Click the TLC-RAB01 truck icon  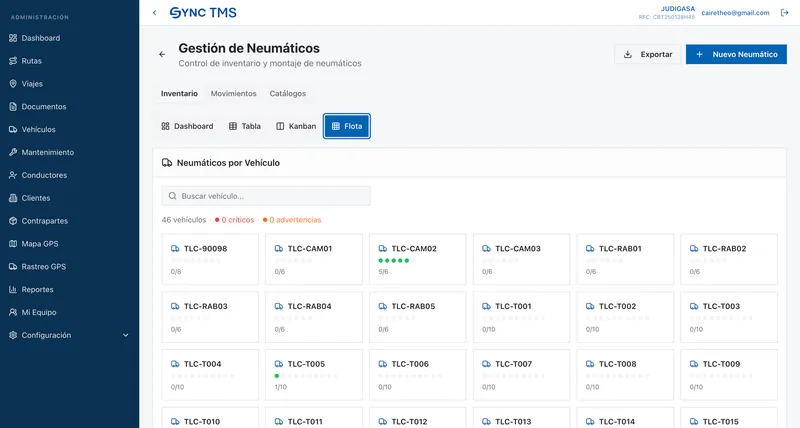pos(590,248)
